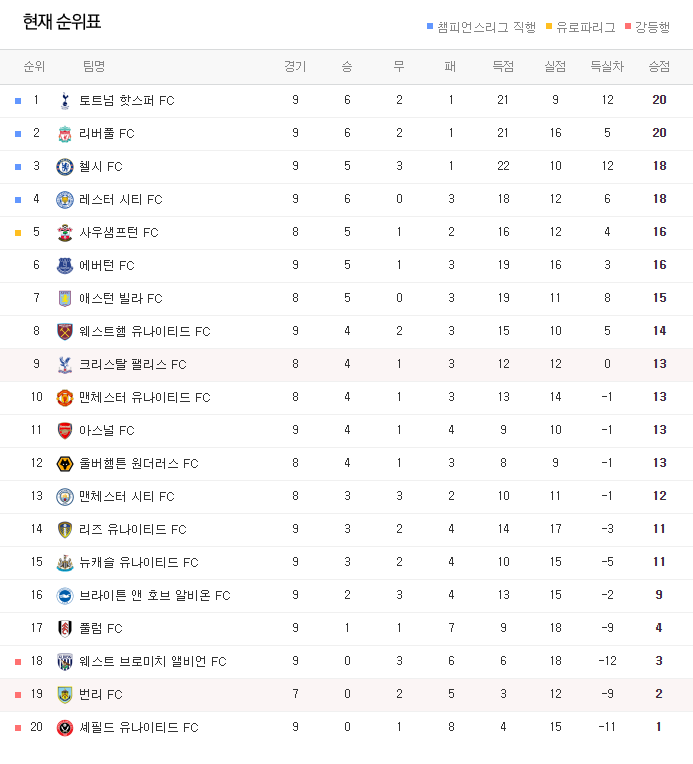
Task: Click the Everton FC crest icon
Action: click(x=65, y=266)
